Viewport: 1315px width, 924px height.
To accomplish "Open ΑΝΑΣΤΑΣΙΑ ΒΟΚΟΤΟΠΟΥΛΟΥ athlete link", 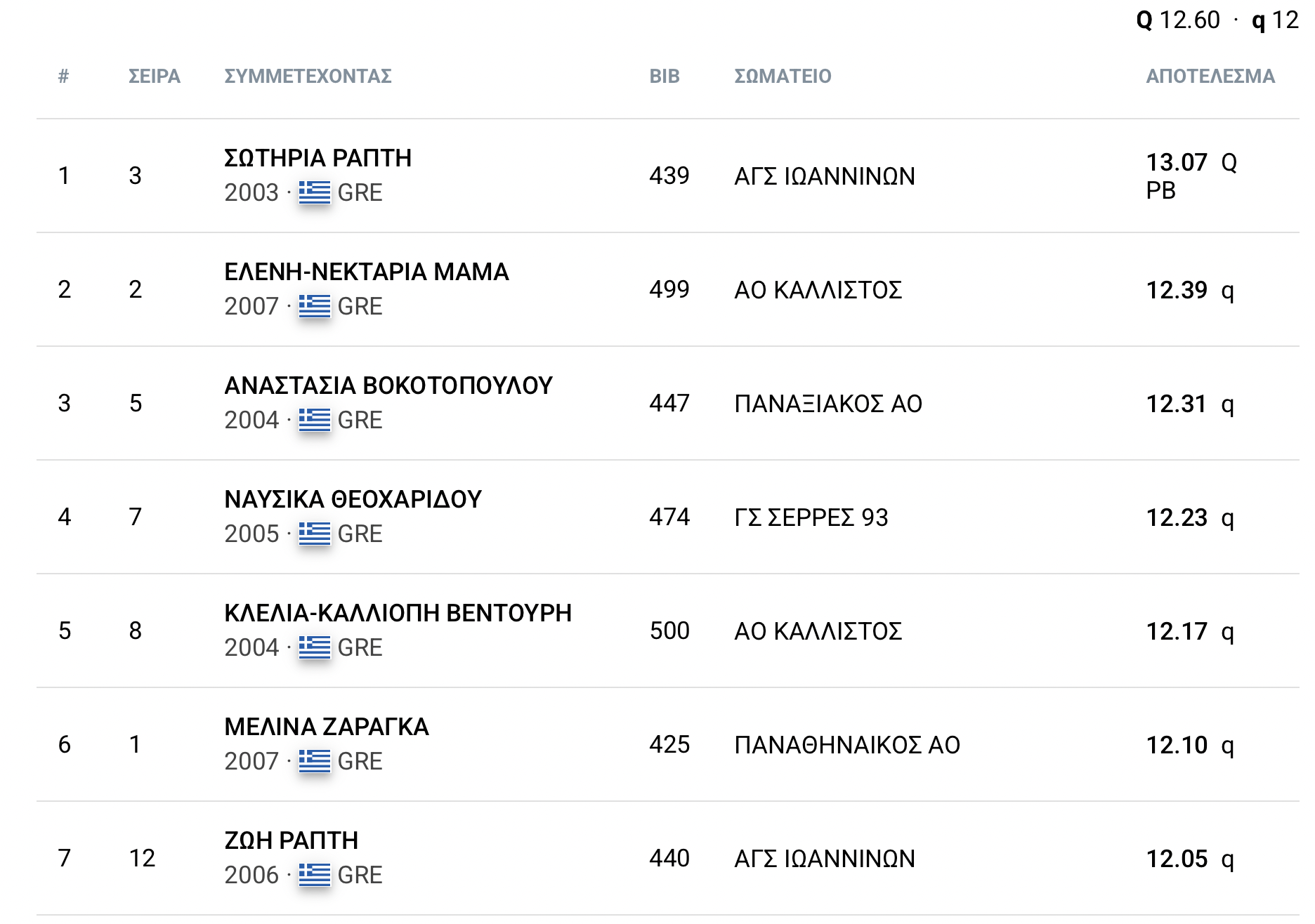I will coord(388,385).
